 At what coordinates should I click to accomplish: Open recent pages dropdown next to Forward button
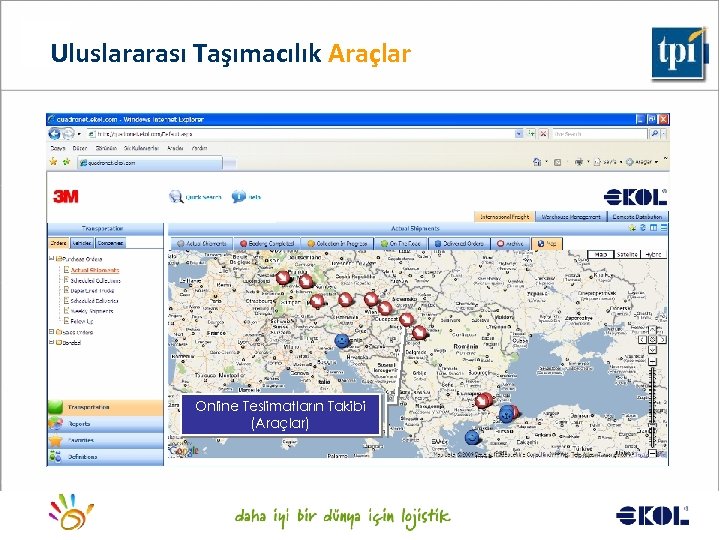[79, 134]
